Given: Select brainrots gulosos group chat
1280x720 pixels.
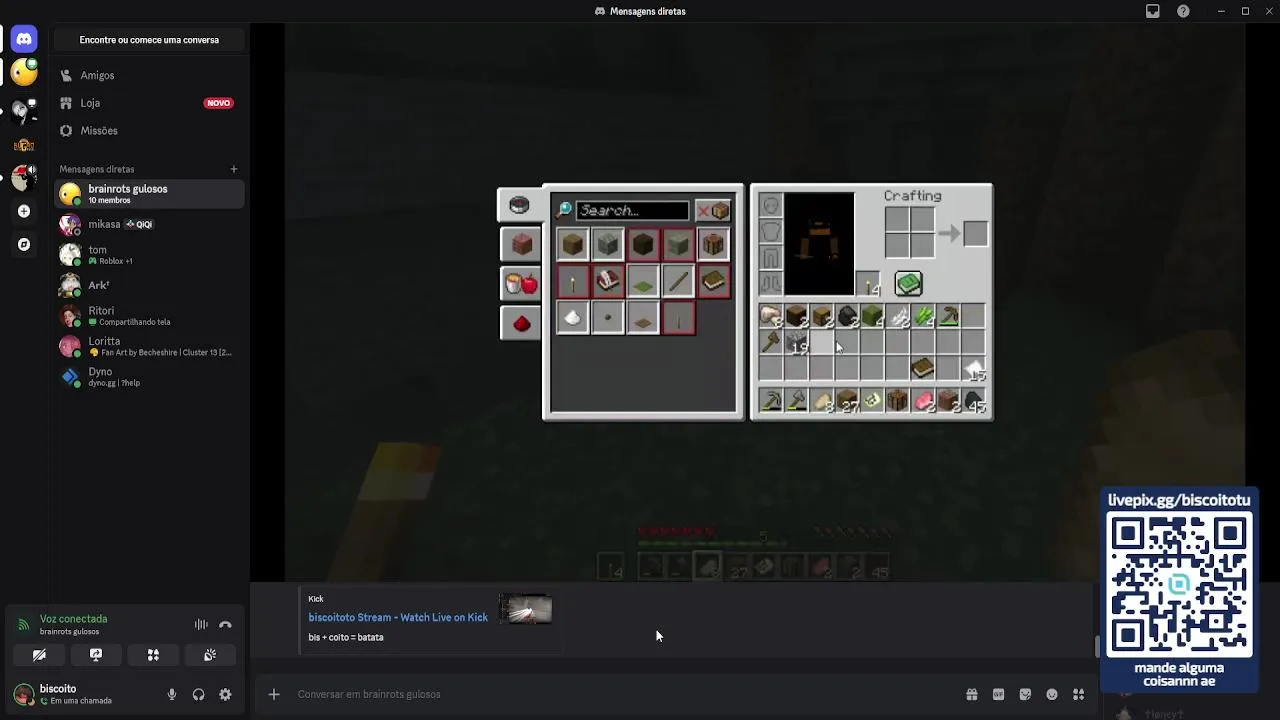Looking at the screenshot, I should point(149,194).
